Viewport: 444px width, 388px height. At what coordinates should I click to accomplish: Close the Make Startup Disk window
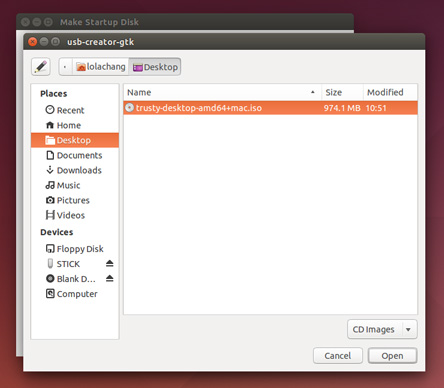25,22
